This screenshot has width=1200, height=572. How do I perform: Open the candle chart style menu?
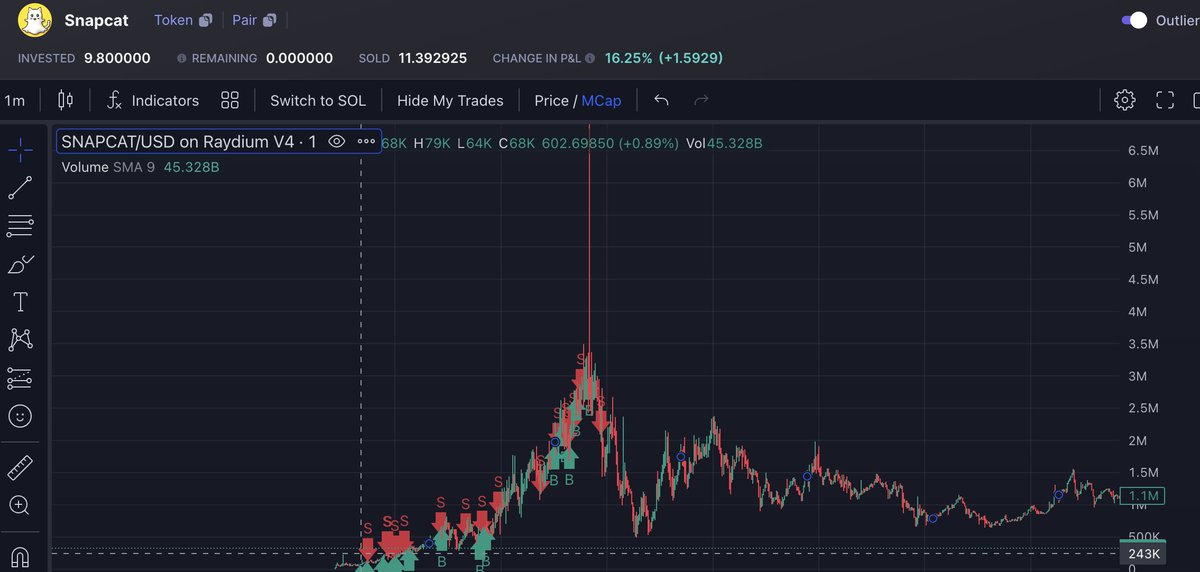[66, 100]
